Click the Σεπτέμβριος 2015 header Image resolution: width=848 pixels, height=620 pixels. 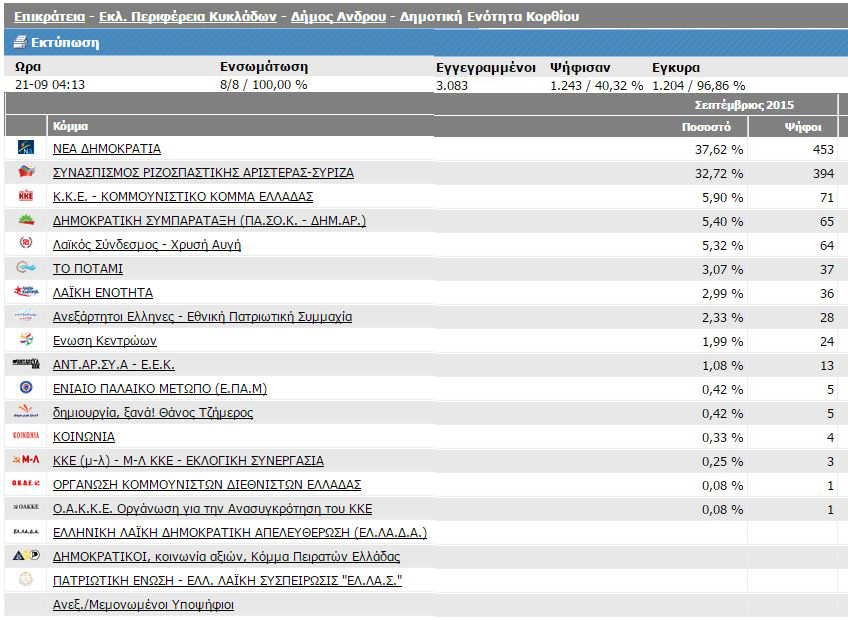click(744, 104)
